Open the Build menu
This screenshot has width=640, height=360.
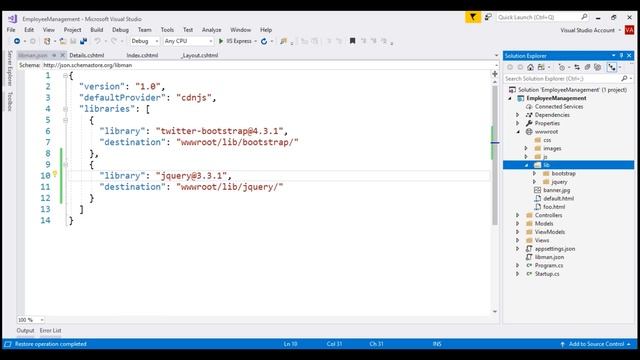click(x=97, y=30)
